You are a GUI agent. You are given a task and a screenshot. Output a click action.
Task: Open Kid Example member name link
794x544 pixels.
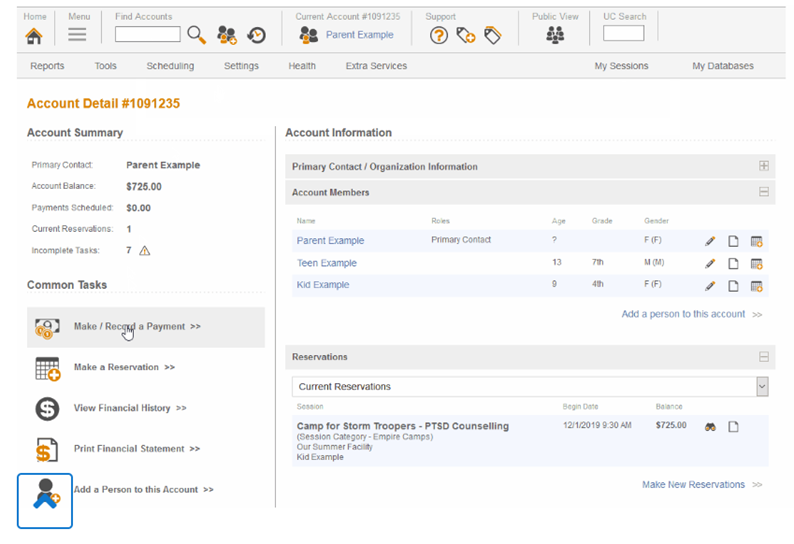[x=323, y=285]
